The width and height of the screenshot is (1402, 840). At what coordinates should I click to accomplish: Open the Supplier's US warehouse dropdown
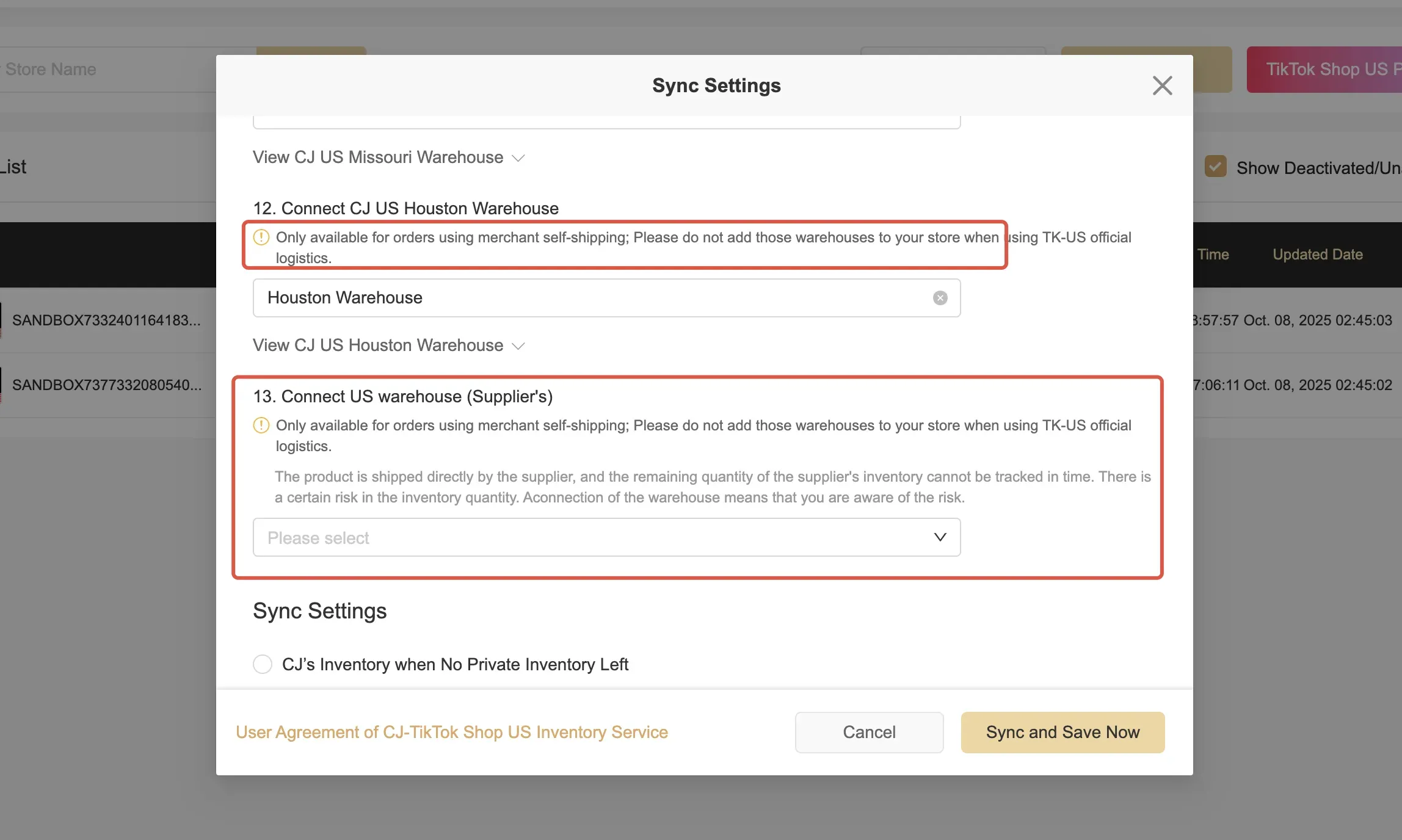click(606, 537)
